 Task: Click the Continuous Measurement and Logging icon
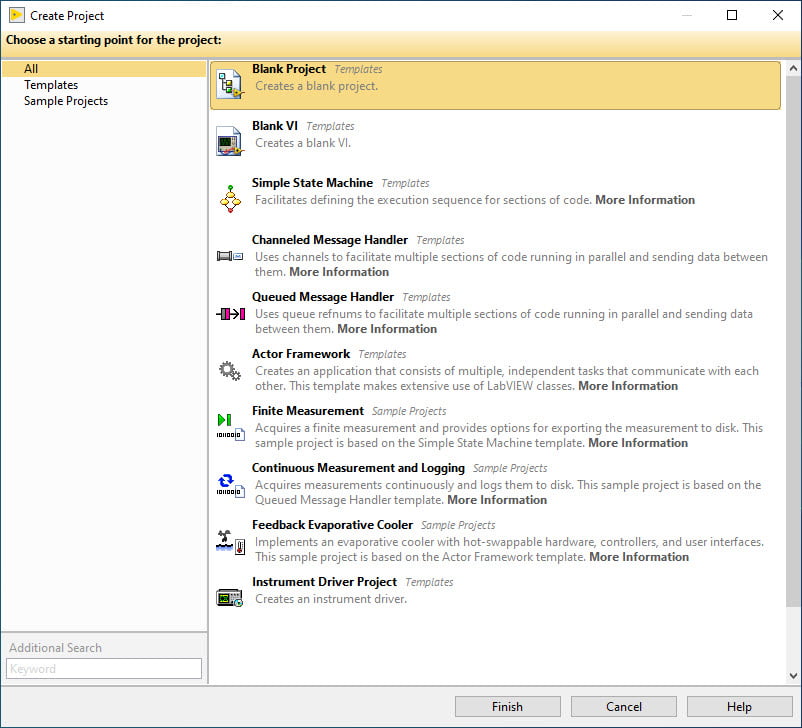point(231,485)
